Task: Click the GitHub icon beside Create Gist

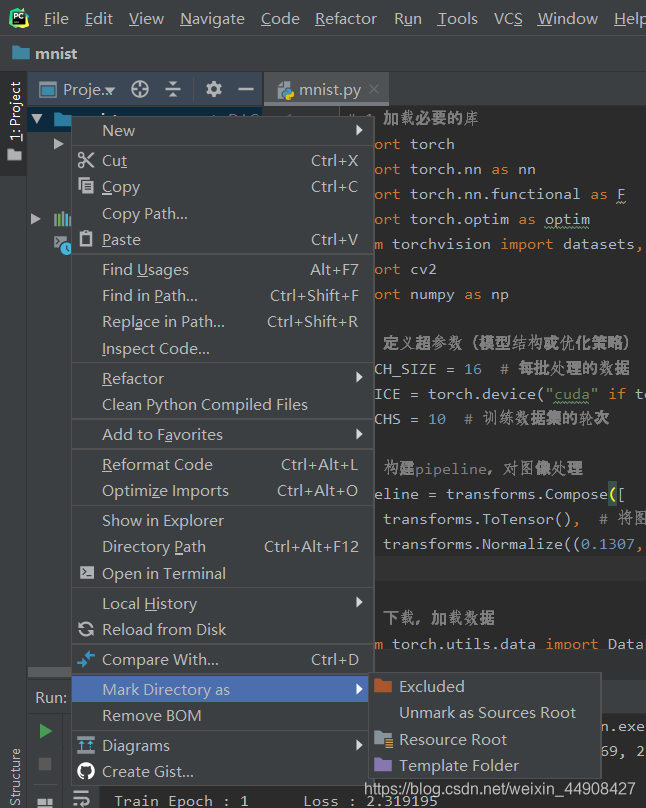Action: (85, 772)
